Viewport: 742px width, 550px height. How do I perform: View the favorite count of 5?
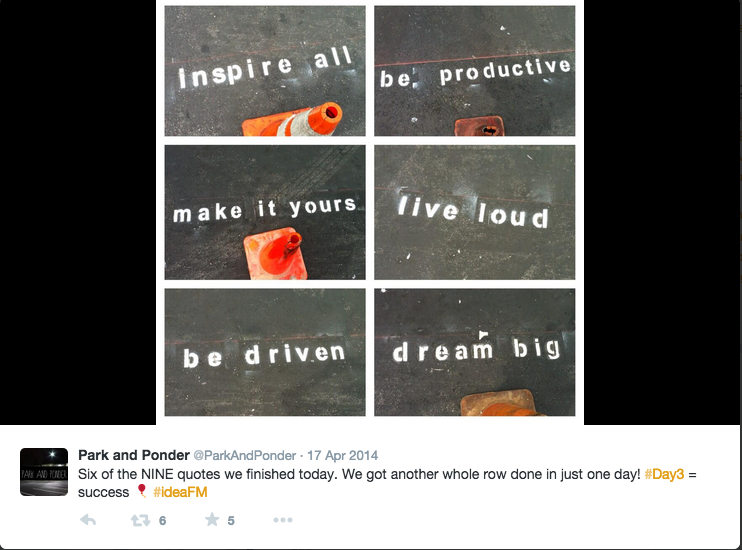tap(231, 520)
